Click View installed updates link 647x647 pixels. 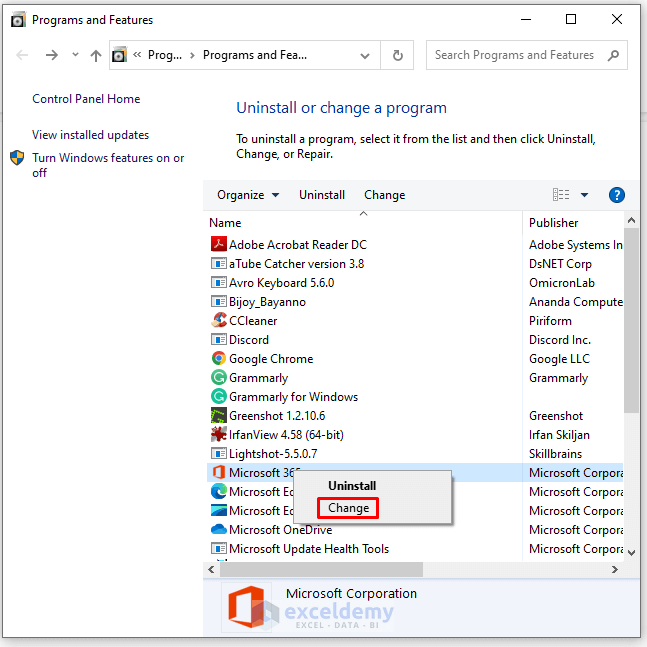90,135
